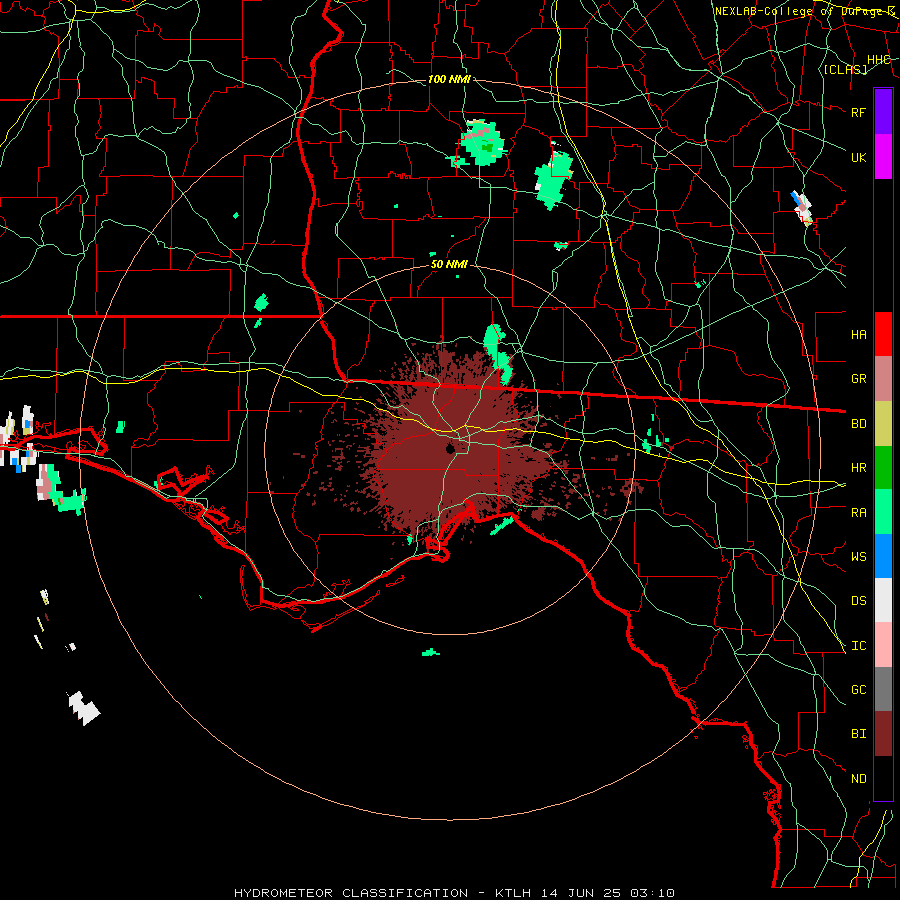Screen dimensions: 900x900
Task: Click the UK magenta legend swatch
Action: 883,157
